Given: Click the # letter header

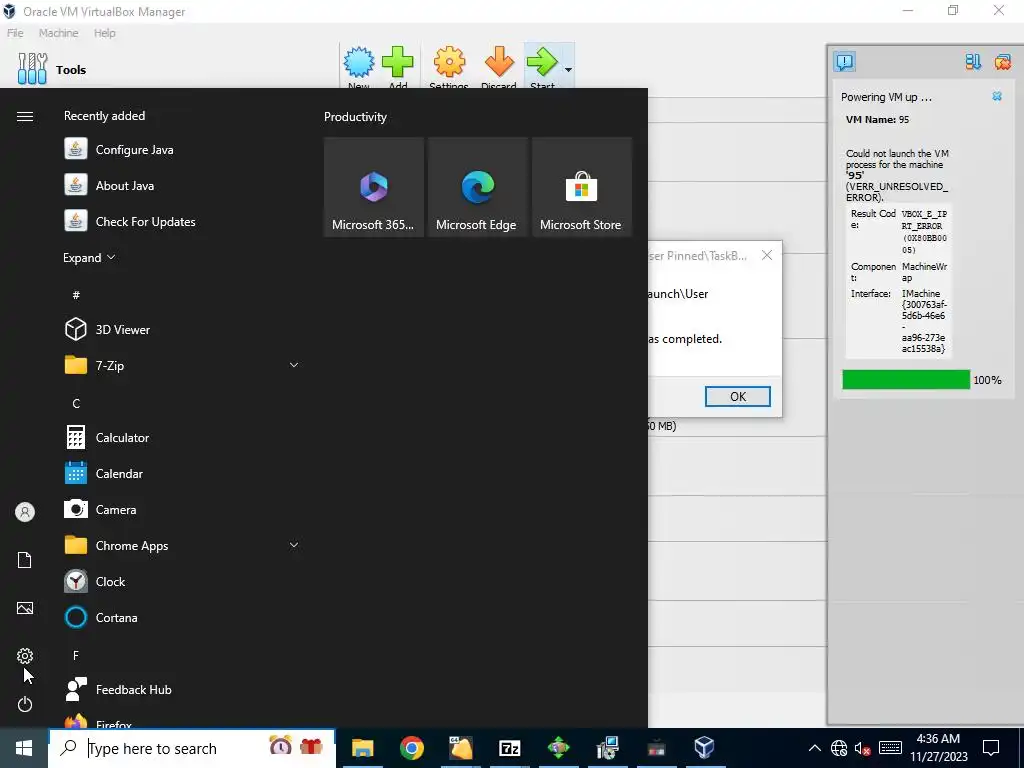Looking at the screenshot, I should (76, 295).
